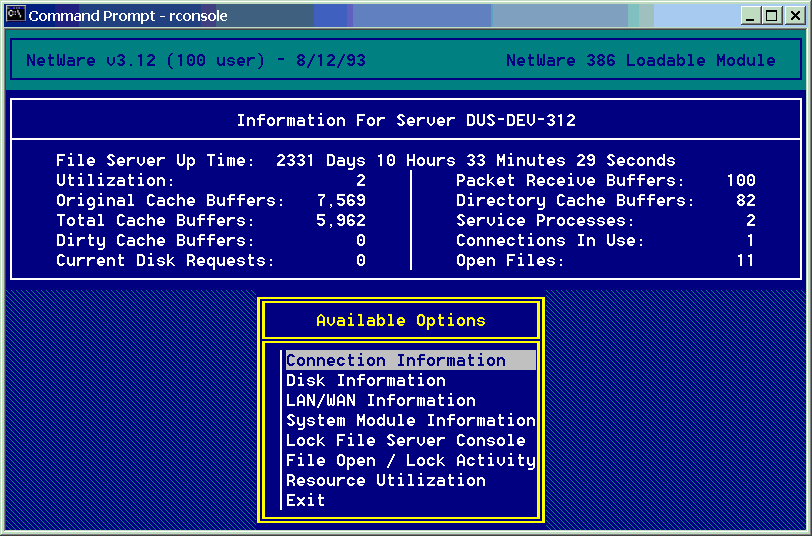The width and height of the screenshot is (812, 536).
Task: Click Open Files value 11
Action: 745,260
